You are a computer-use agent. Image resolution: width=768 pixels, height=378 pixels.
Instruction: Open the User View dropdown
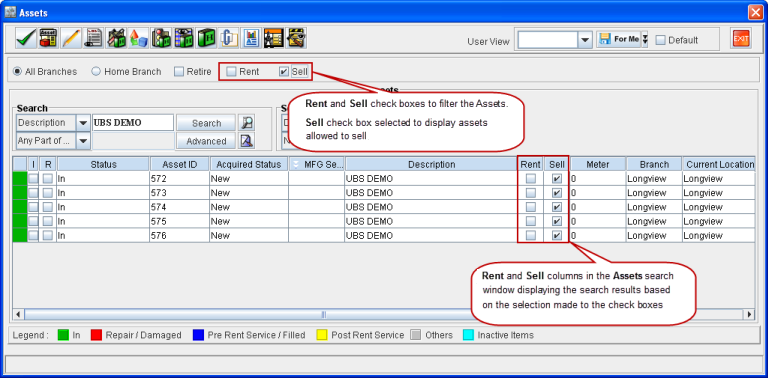click(x=585, y=40)
